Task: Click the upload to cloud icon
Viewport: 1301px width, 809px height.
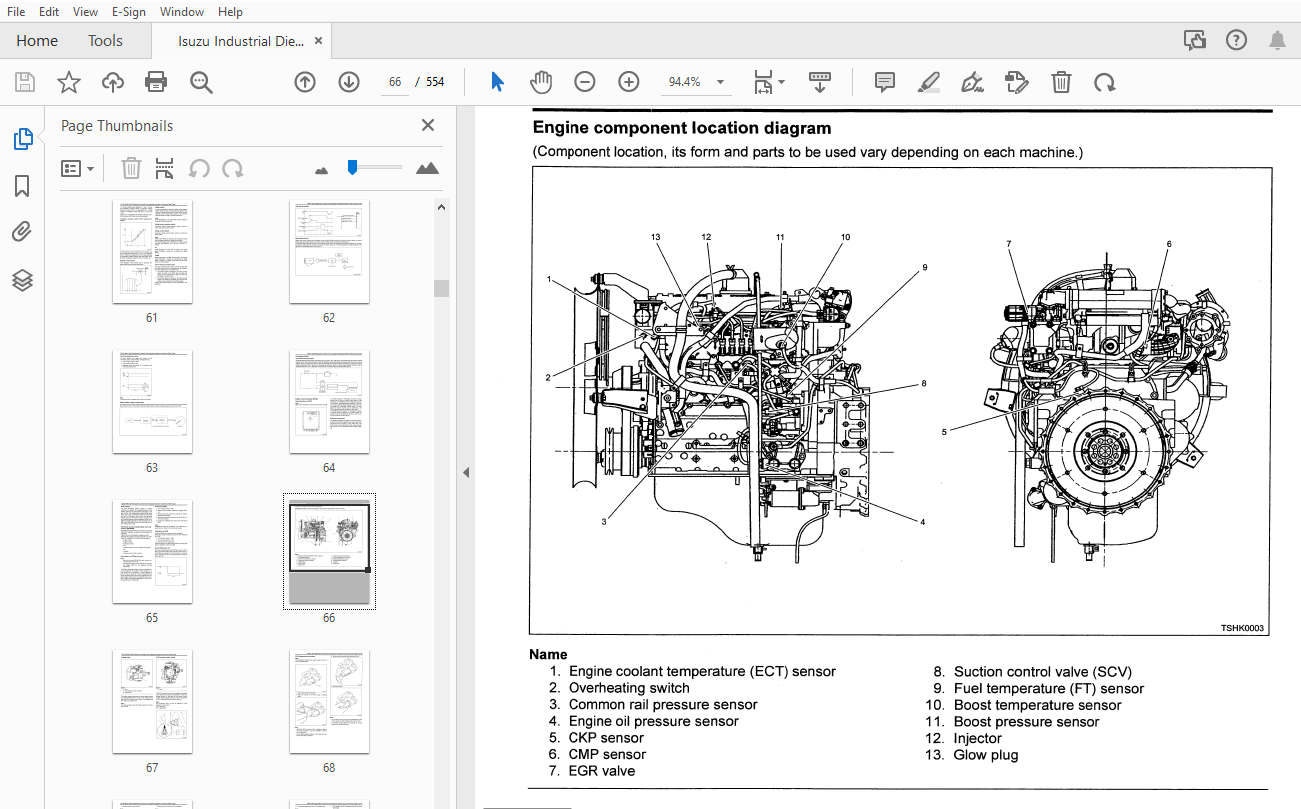Action: pyautogui.click(x=113, y=82)
